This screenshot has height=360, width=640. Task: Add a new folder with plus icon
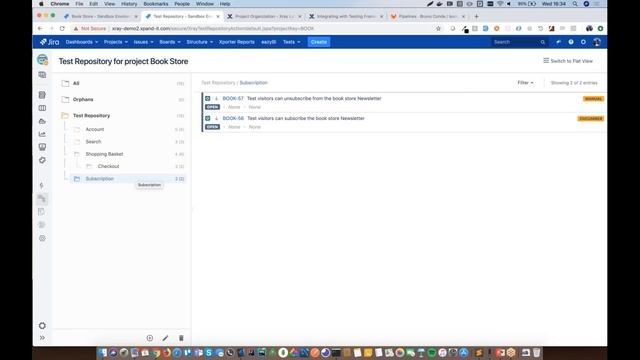click(x=150, y=338)
